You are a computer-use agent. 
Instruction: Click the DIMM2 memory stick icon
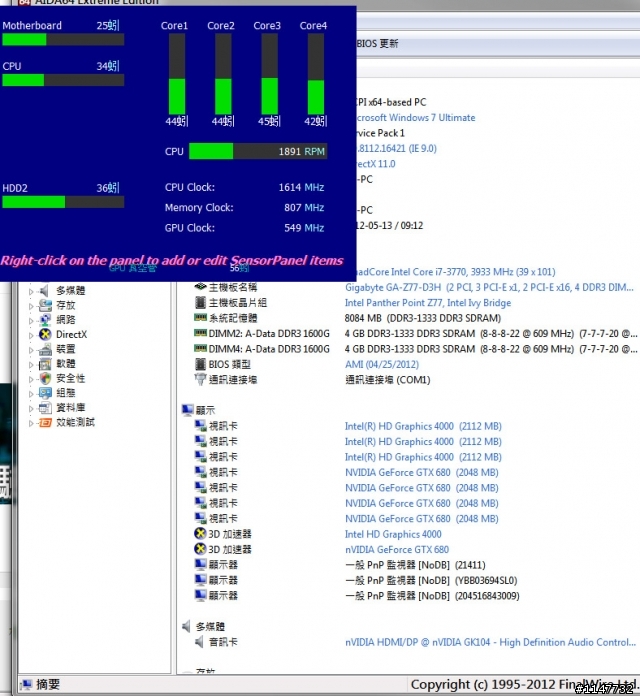(x=200, y=333)
